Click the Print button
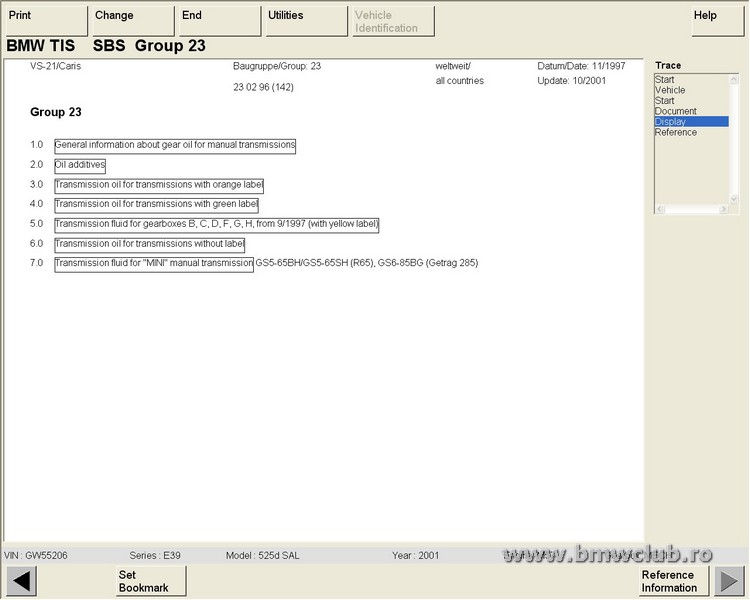This screenshot has width=750, height=600. click(46, 21)
